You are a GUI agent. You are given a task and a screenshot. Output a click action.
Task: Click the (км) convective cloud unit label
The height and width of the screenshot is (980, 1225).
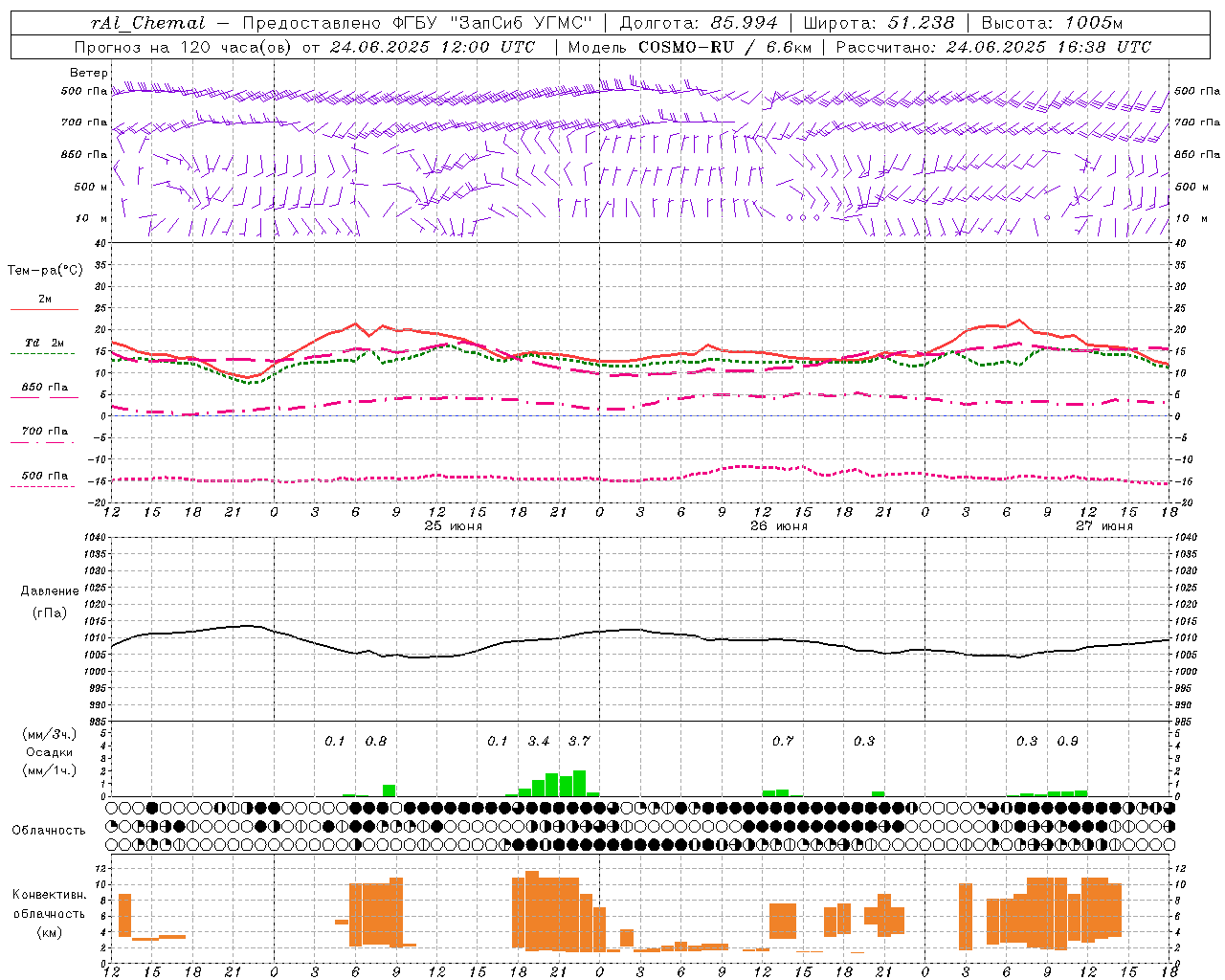tap(49, 932)
